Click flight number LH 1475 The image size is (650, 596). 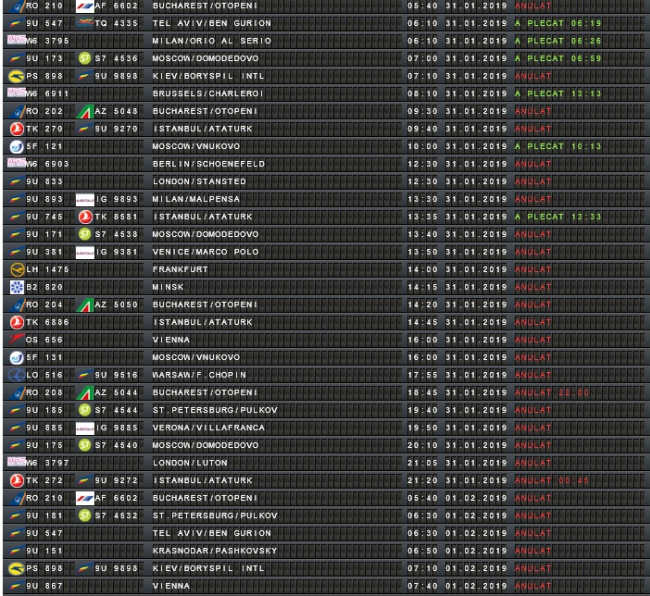pos(48,269)
